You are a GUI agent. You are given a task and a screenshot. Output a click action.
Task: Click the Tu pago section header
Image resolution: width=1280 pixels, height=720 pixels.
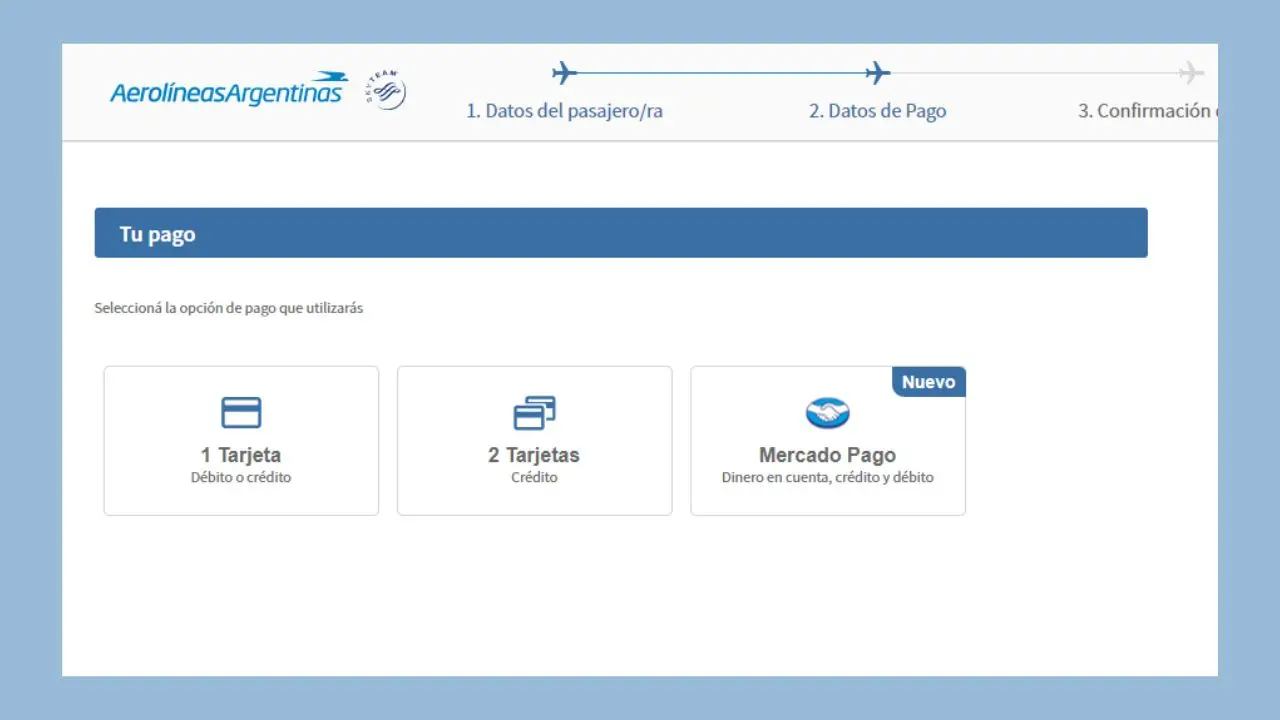pos(621,233)
